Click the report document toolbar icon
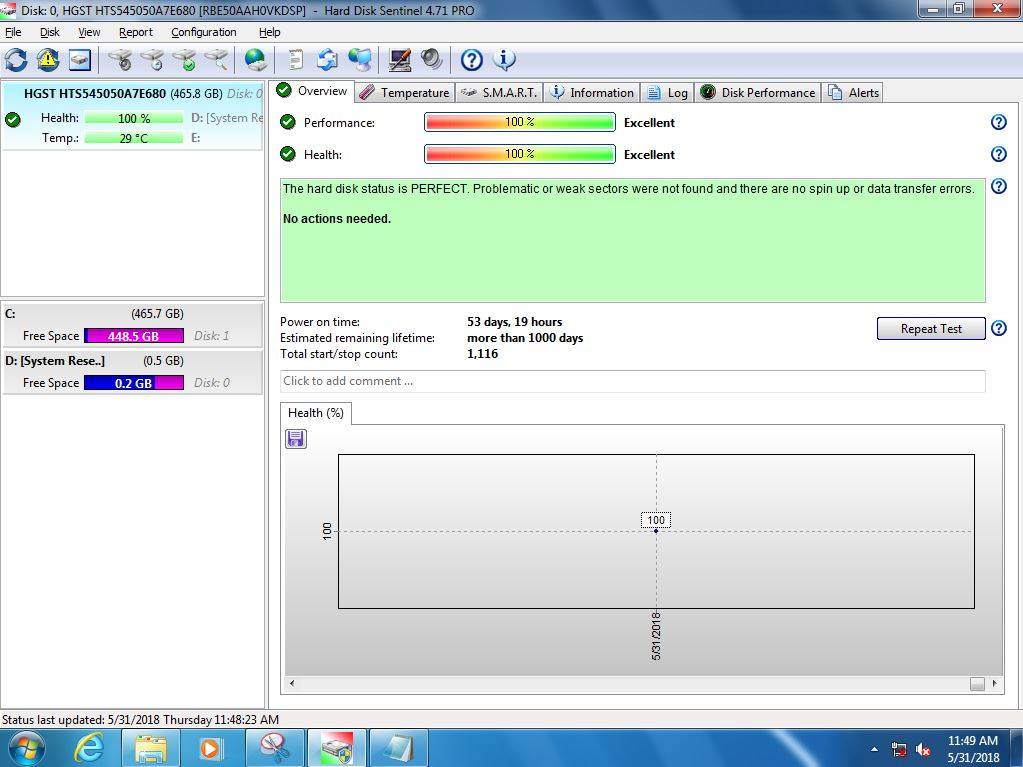The width and height of the screenshot is (1023, 767). tap(296, 60)
